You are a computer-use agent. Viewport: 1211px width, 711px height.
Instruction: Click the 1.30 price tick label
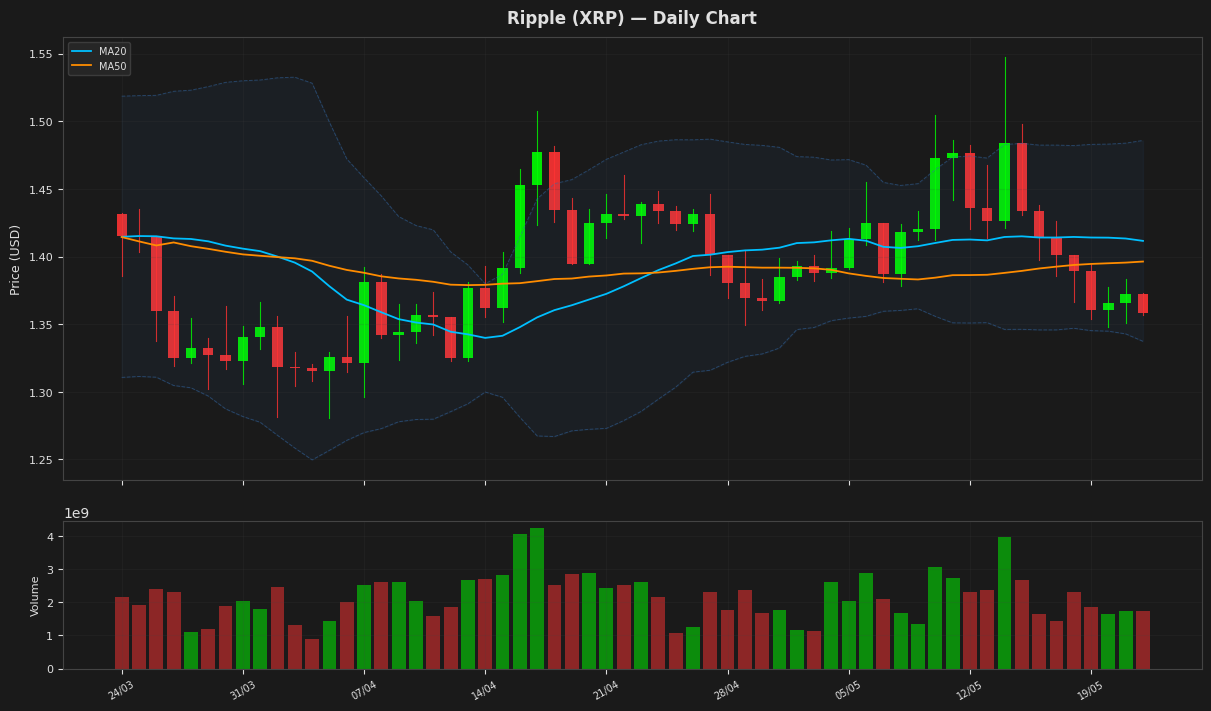(41, 393)
